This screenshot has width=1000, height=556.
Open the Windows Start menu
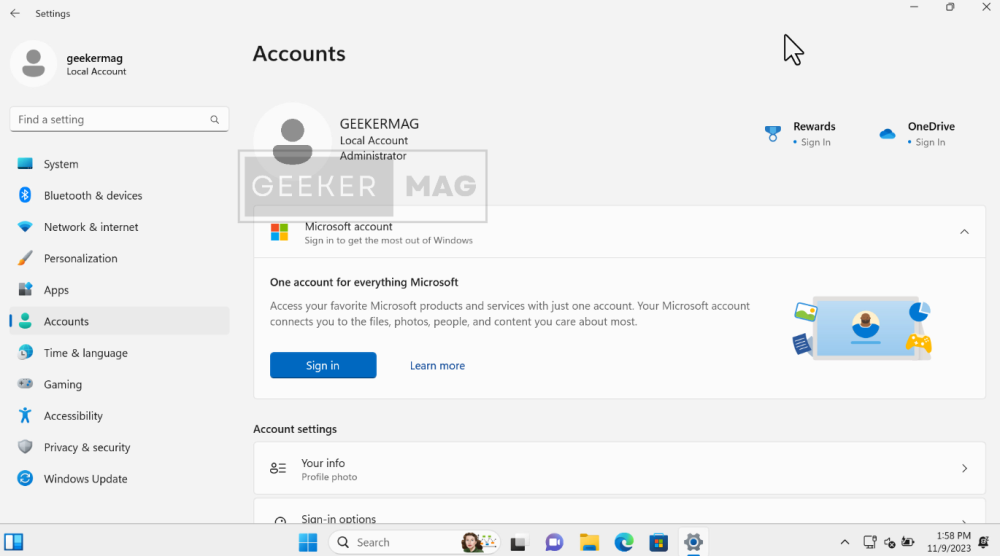308,542
